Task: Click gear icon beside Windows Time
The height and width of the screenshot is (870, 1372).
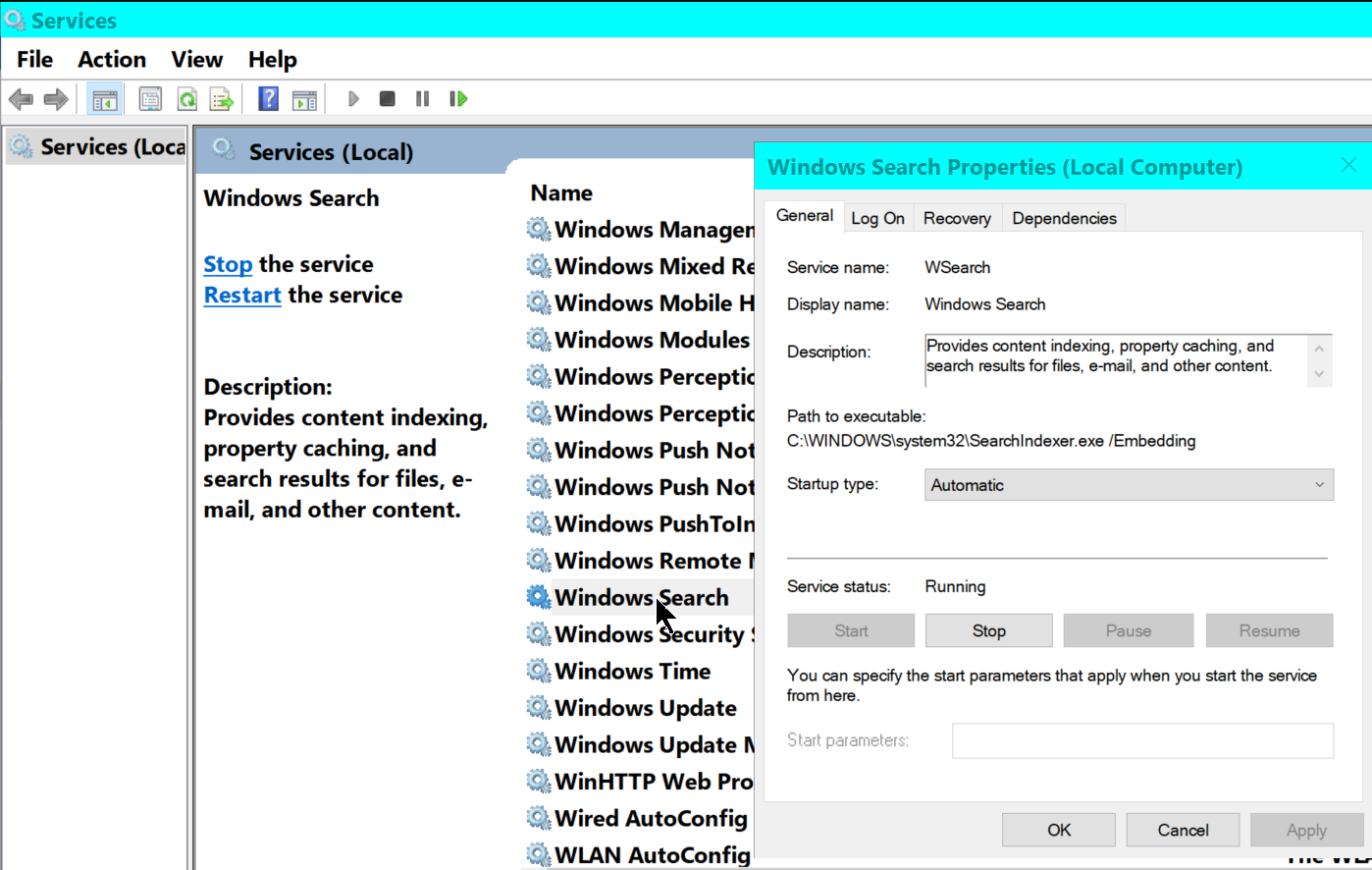Action: point(539,671)
